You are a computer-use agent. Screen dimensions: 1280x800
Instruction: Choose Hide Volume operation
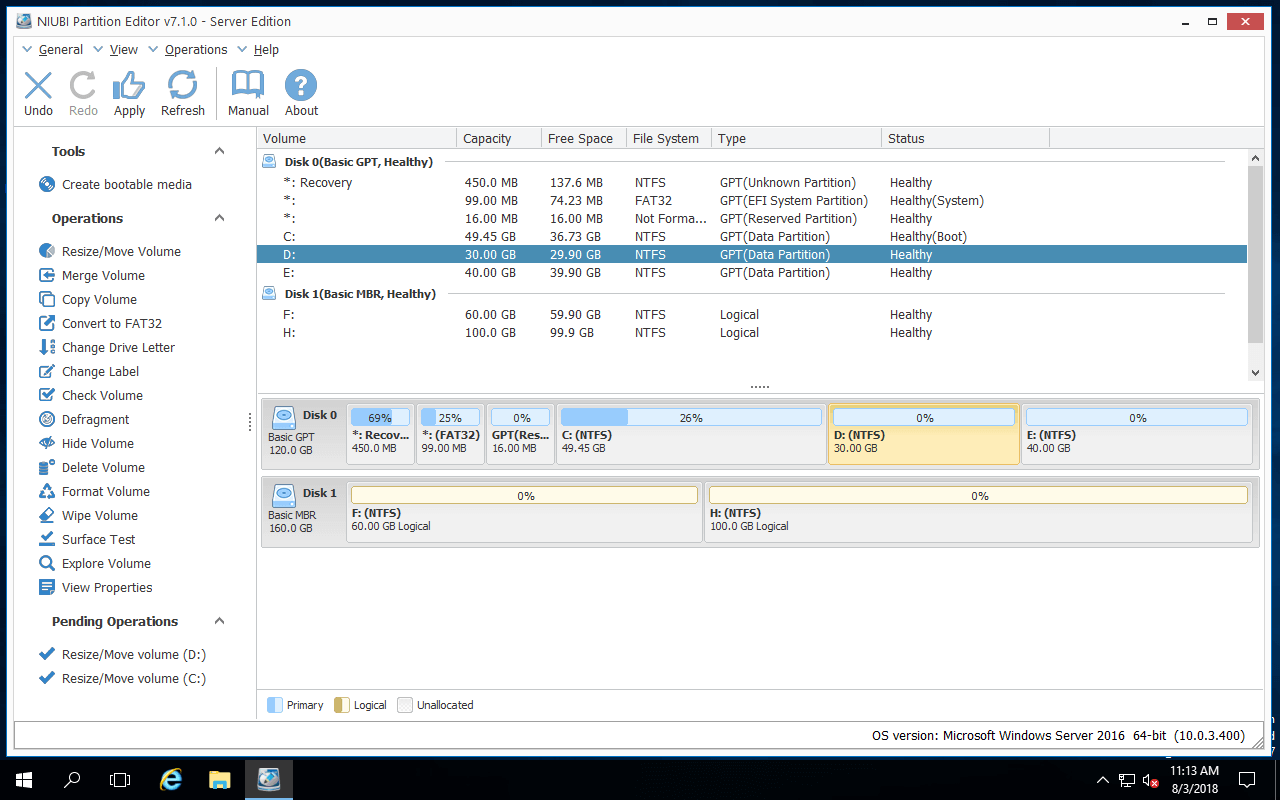[x=86, y=443]
